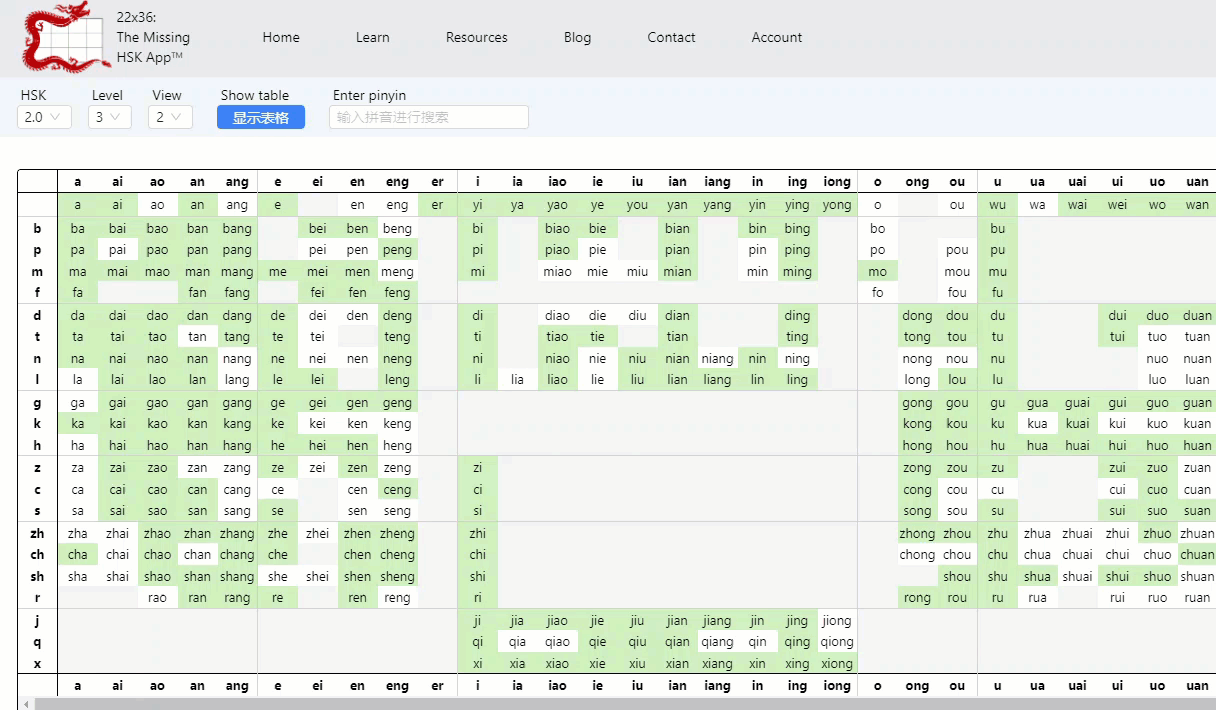Image resolution: width=1216 pixels, height=710 pixels.
Task: Expand the Level dropdown
Action: coord(110,117)
